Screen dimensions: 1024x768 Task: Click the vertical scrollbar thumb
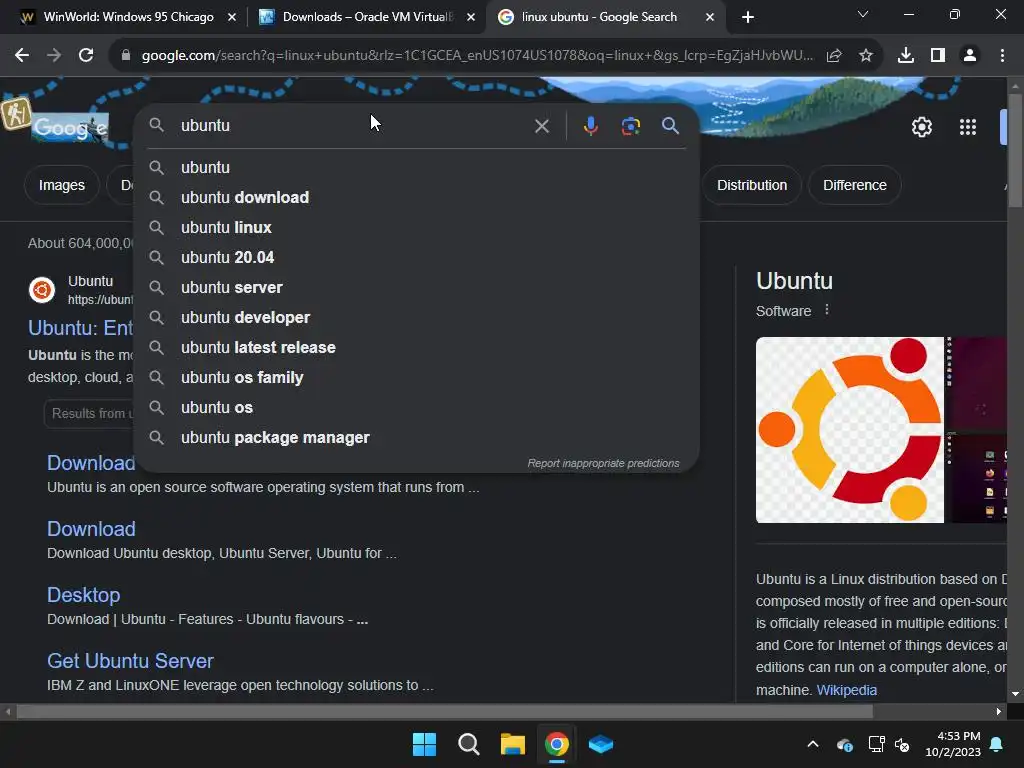[x=1015, y=150]
